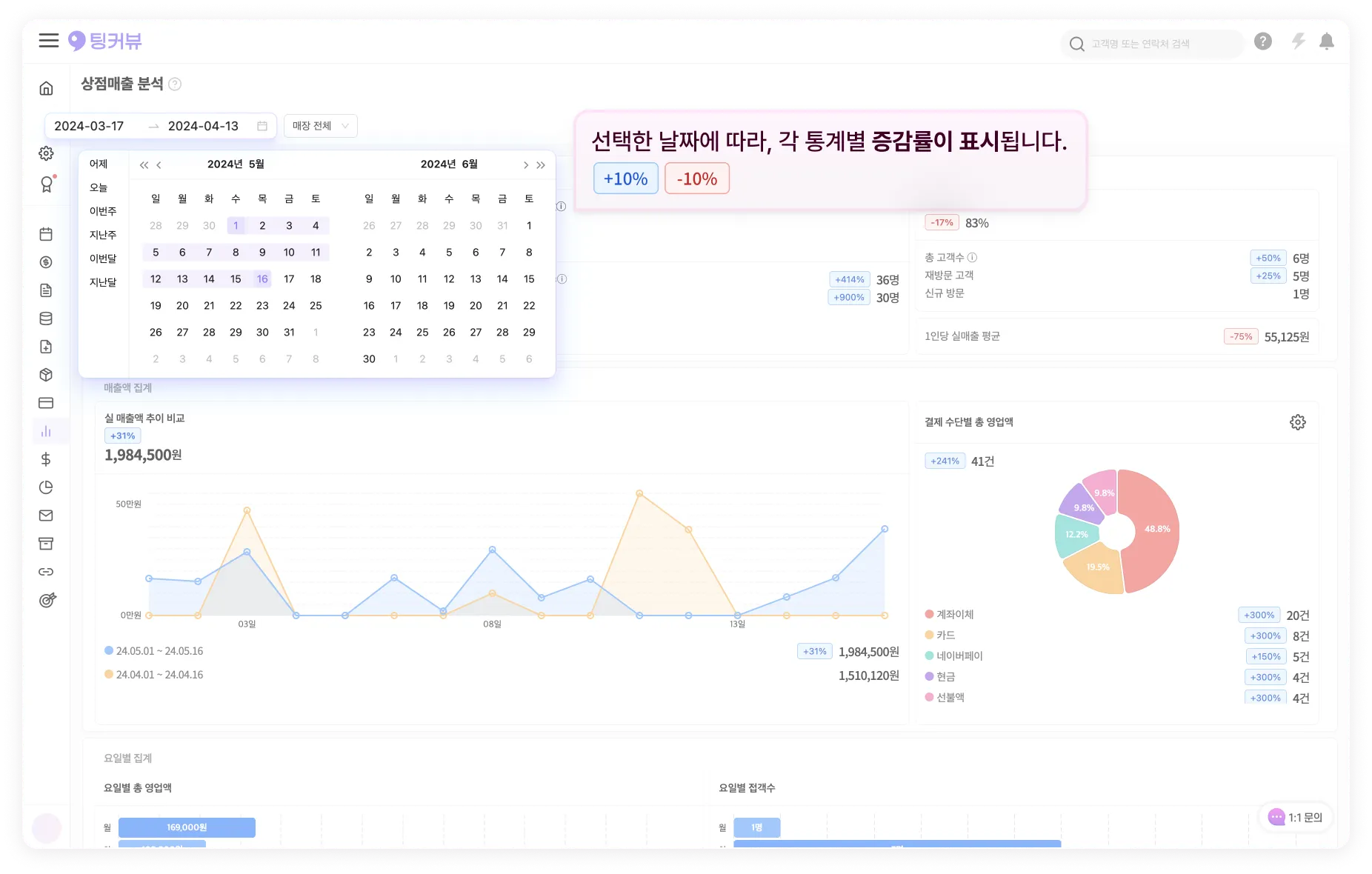The width and height of the screenshot is (1372, 874).
Task: Click info icon next to 총 고객수
Action: click(x=972, y=258)
